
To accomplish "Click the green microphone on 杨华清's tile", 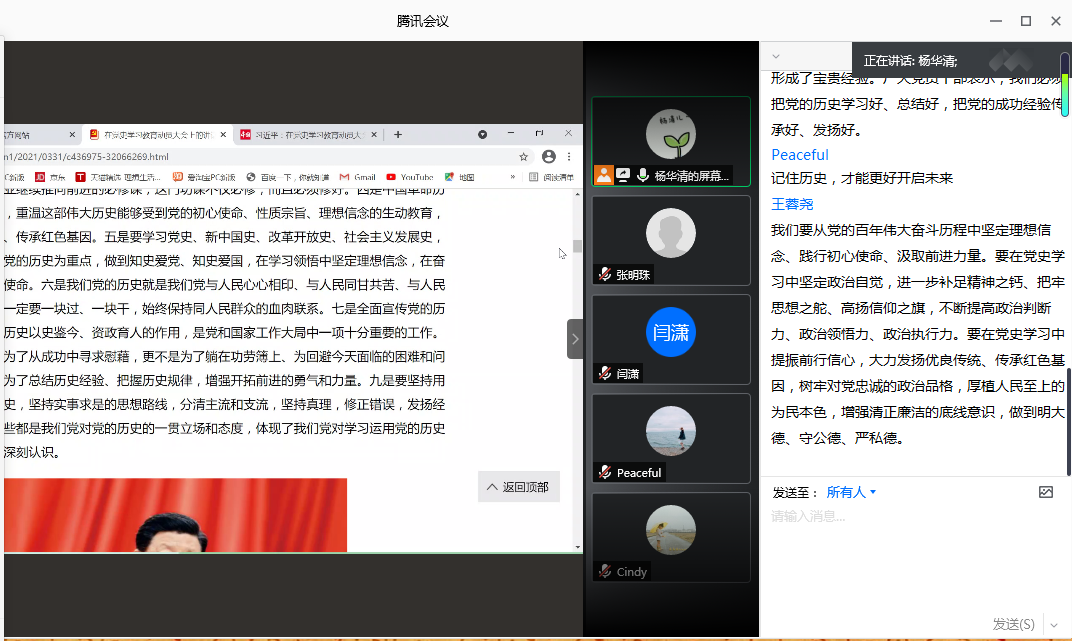I will tap(642, 175).
